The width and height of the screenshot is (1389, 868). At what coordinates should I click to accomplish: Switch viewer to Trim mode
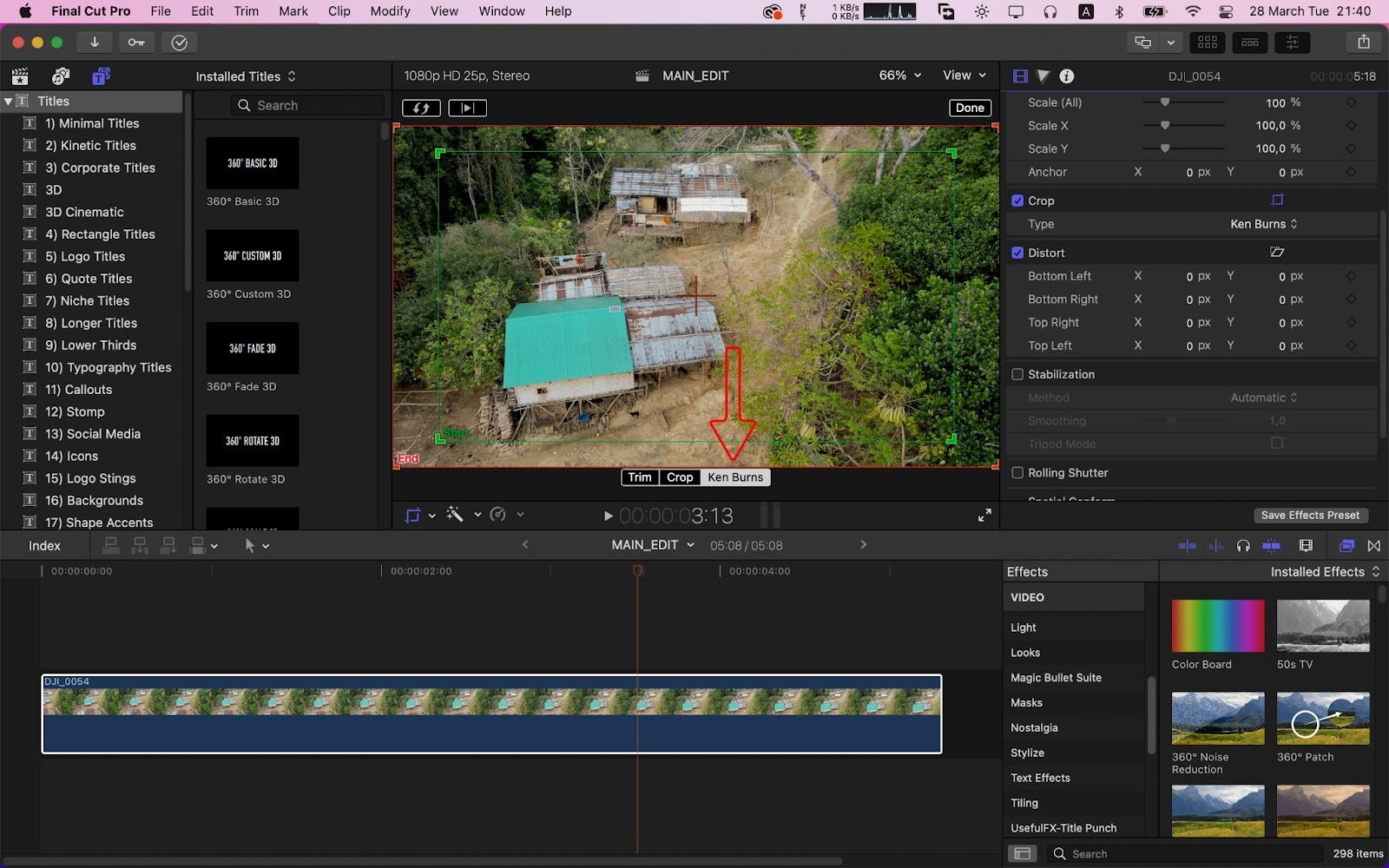coord(640,477)
